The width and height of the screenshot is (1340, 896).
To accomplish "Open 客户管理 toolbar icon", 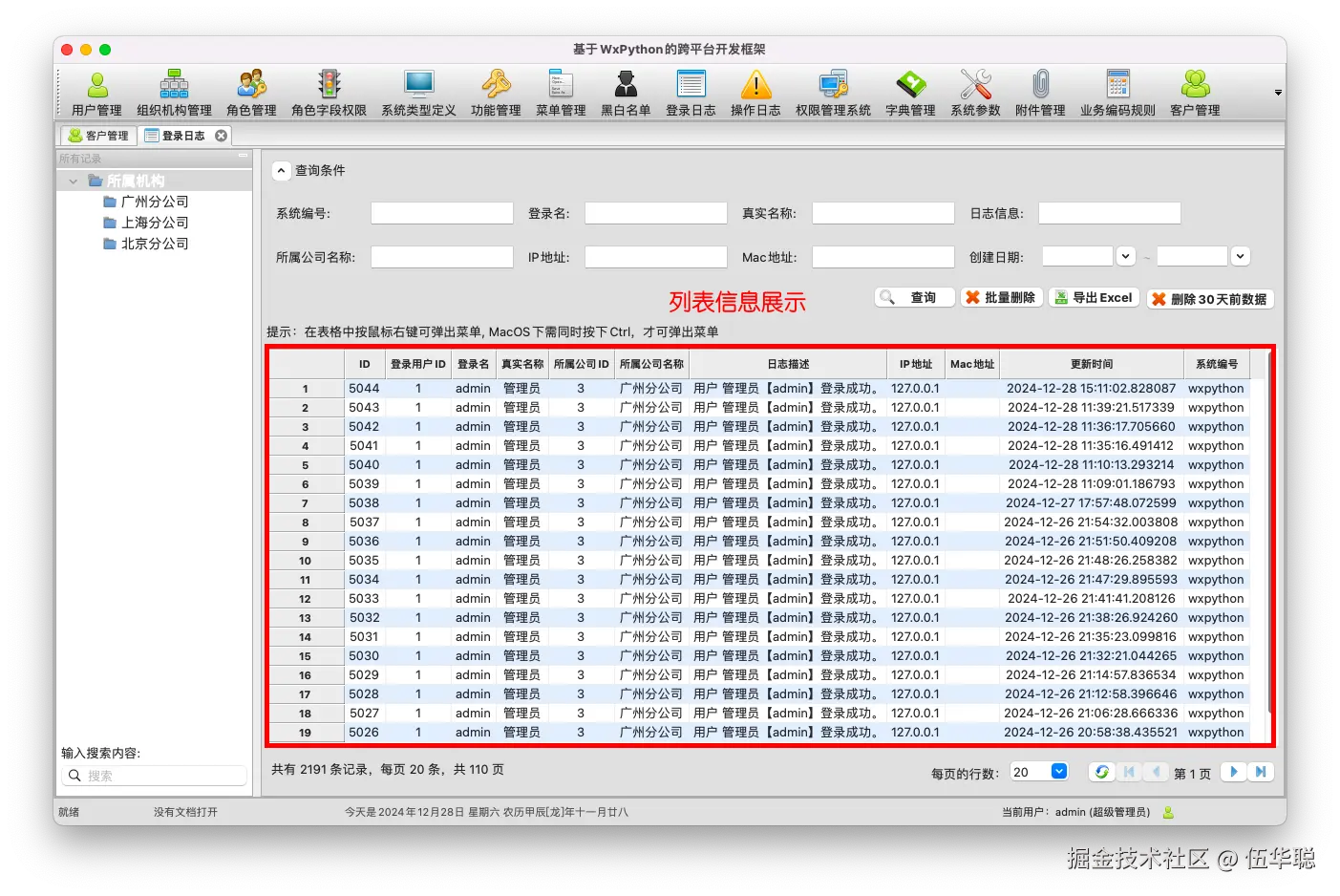I will [x=1195, y=94].
